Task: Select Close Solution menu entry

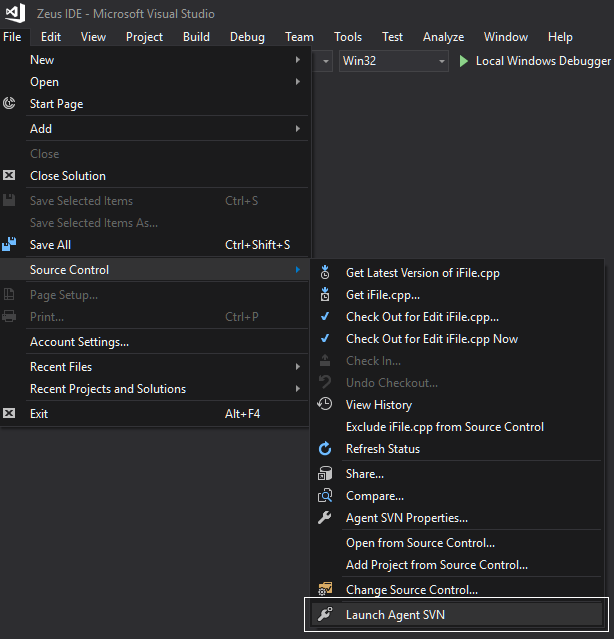Action: tap(155, 175)
